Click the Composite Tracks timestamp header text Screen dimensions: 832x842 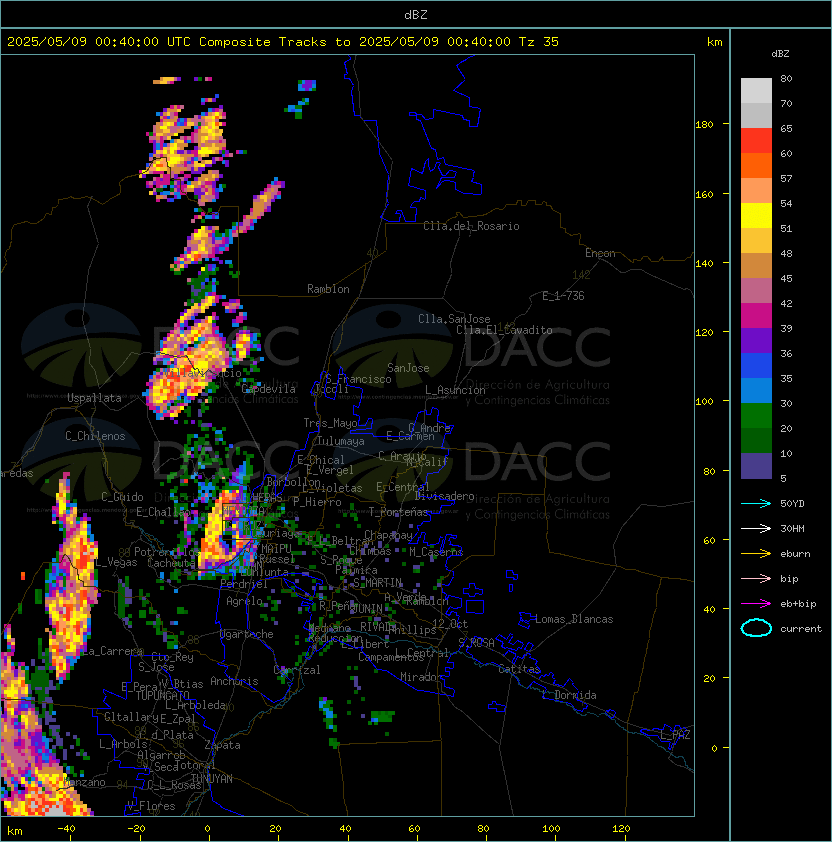[x=283, y=42]
